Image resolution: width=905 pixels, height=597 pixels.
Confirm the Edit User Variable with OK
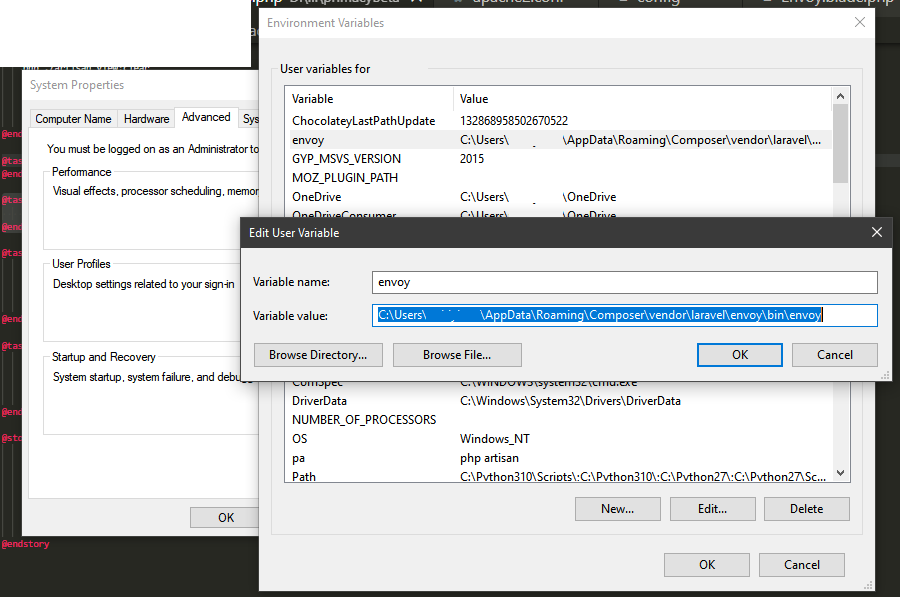point(739,354)
